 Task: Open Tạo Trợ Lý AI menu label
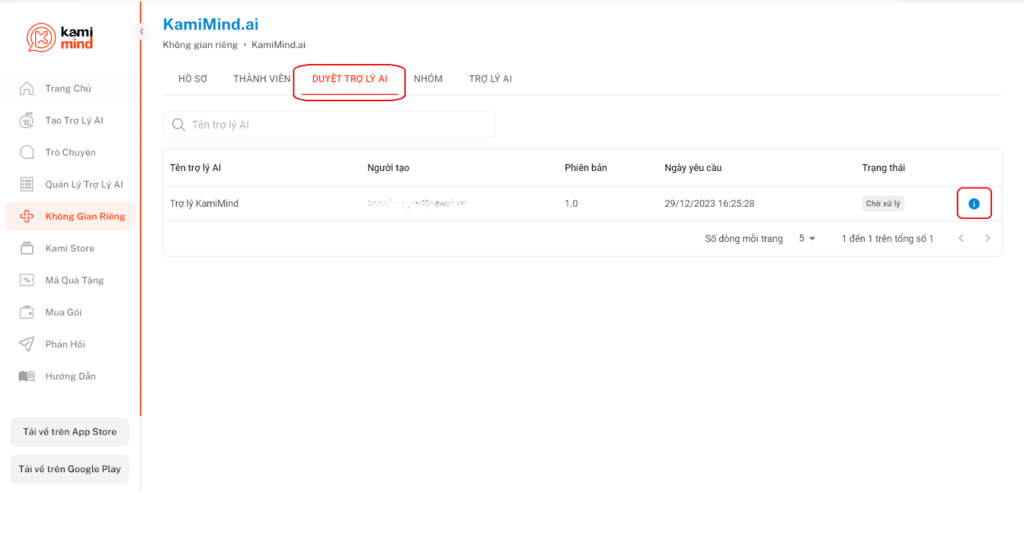point(74,120)
